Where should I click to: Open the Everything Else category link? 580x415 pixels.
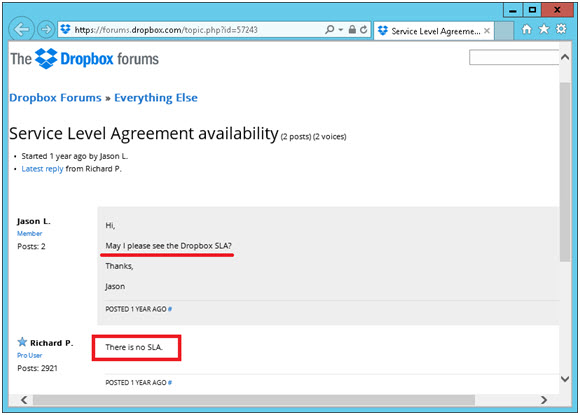click(x=156, y=98)
